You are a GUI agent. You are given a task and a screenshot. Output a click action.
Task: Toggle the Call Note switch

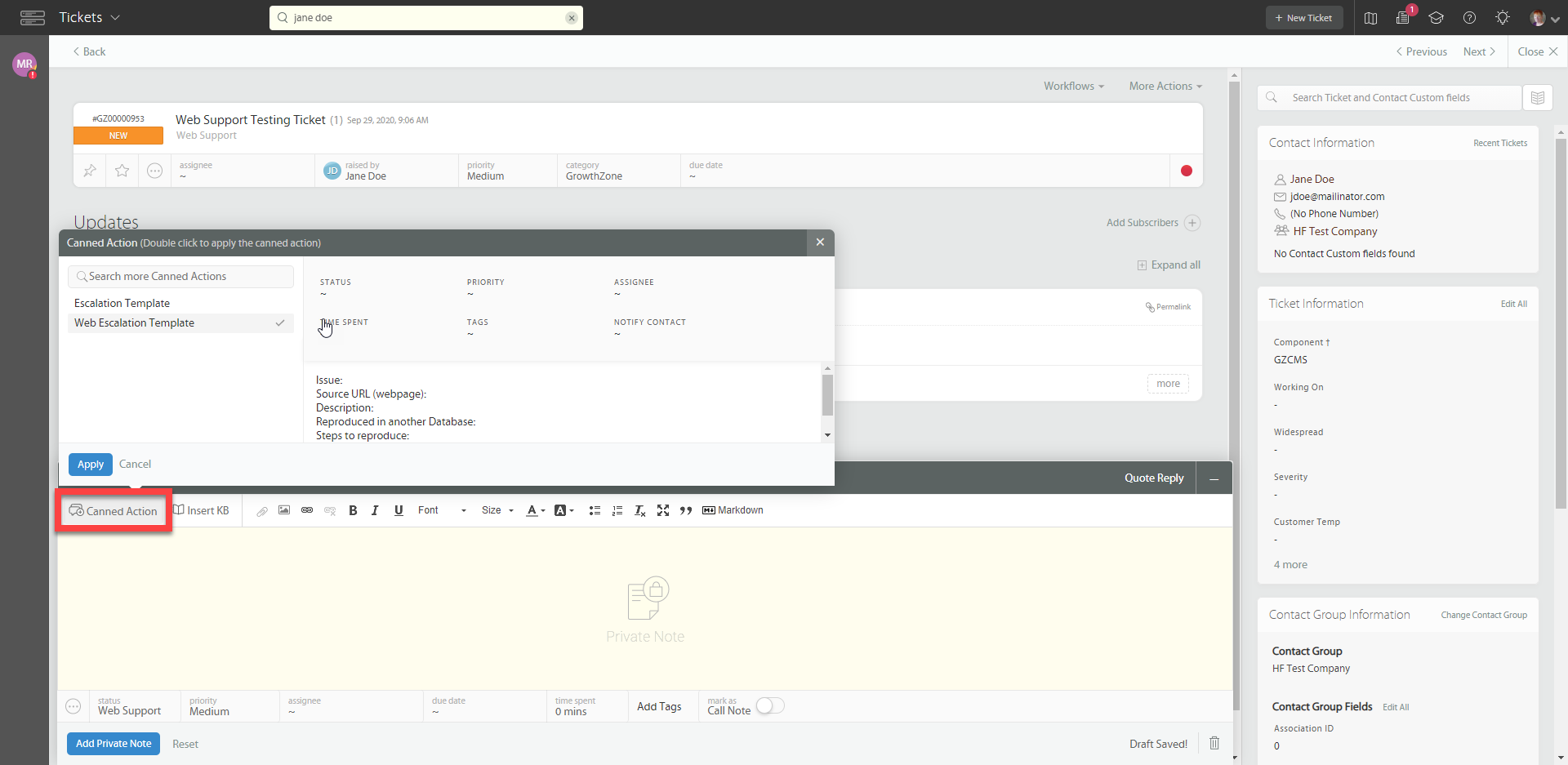point(769,705)
